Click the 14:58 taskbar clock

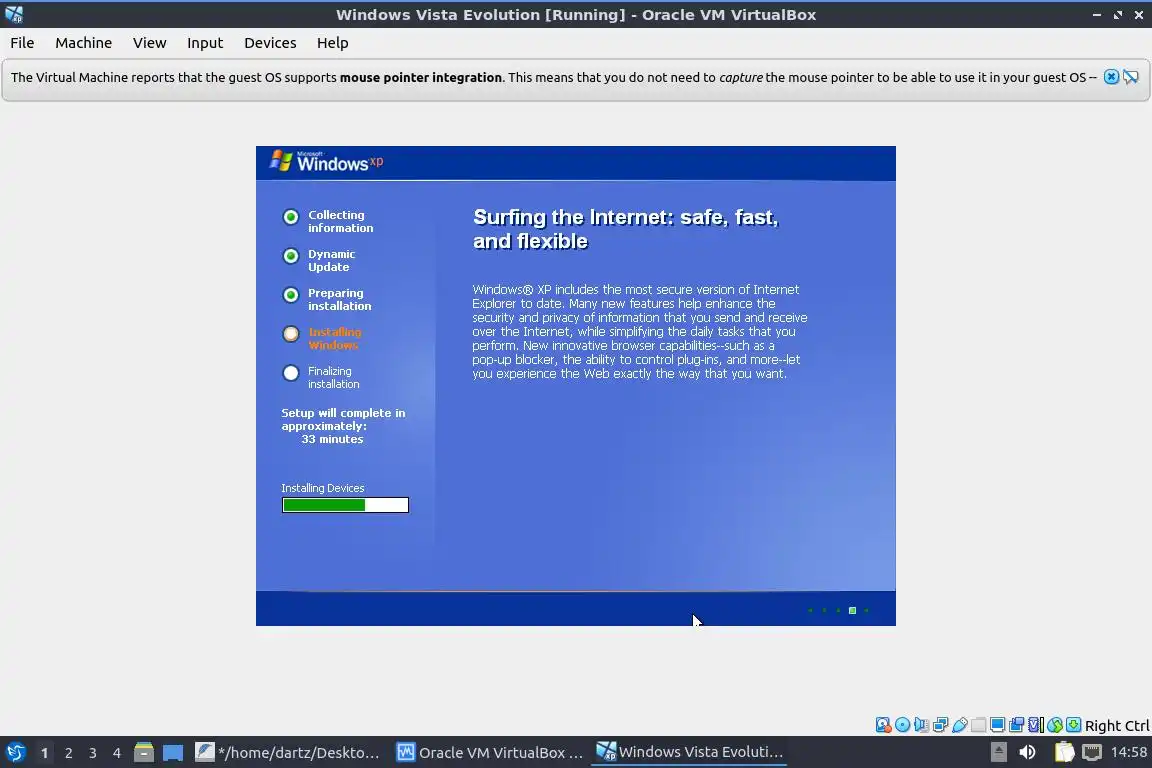coord(1129,752)
